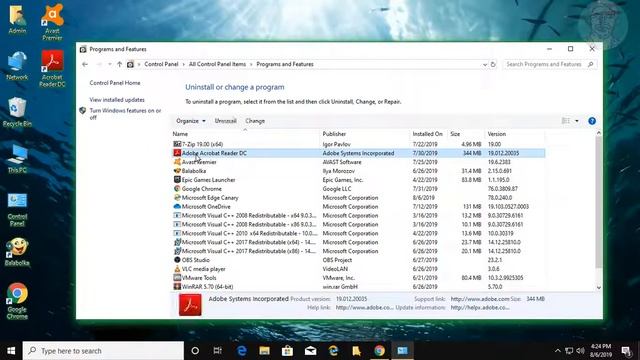Open Microsoft Edge from the taskbar
This screenshot has height=360, width=640.
242,351
